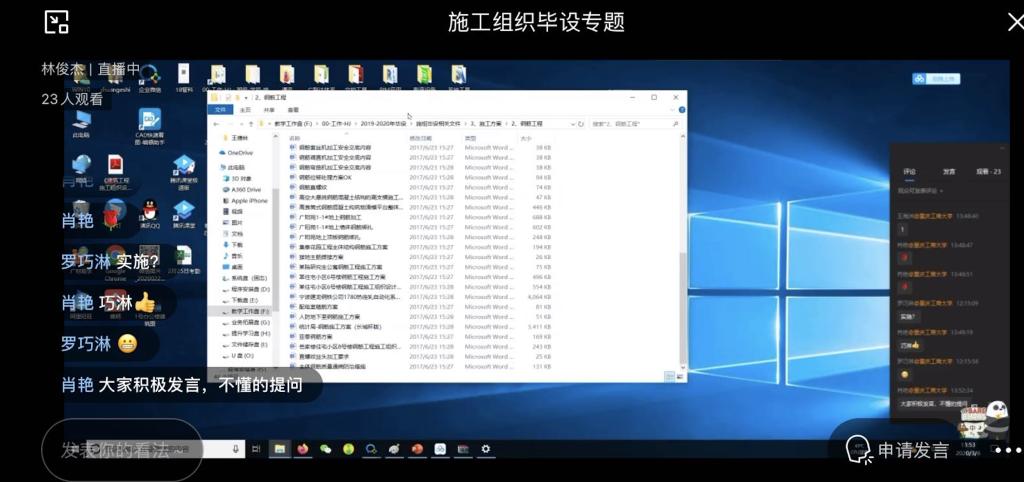Click OneDrive in the navigation pane
Viewport: 1024px width, 482px height.
(240, 153)
